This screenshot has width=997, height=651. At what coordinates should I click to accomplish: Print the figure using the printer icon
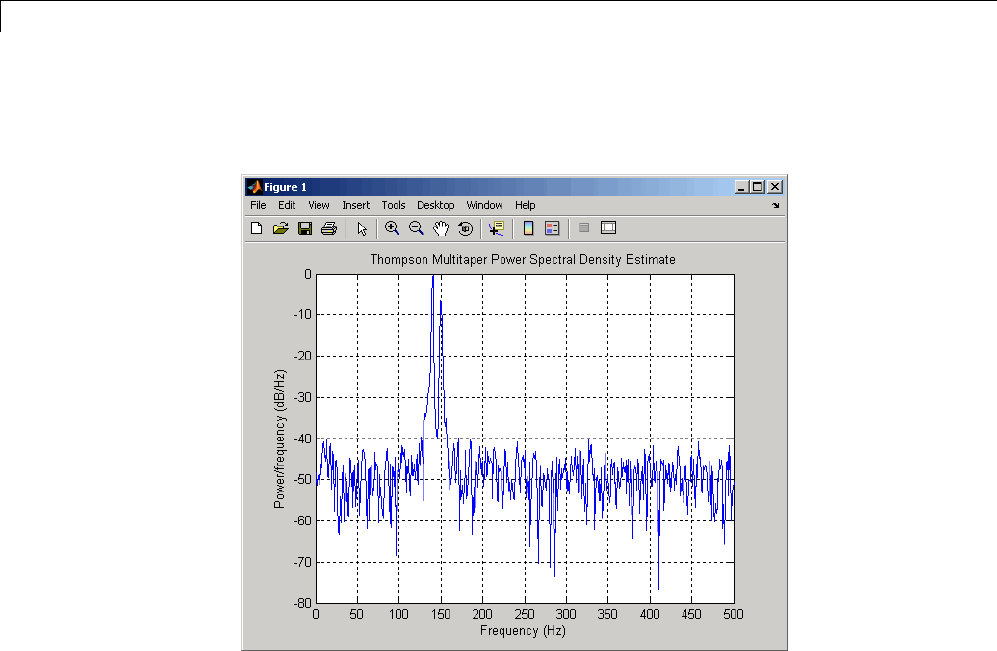click(328, 228)
